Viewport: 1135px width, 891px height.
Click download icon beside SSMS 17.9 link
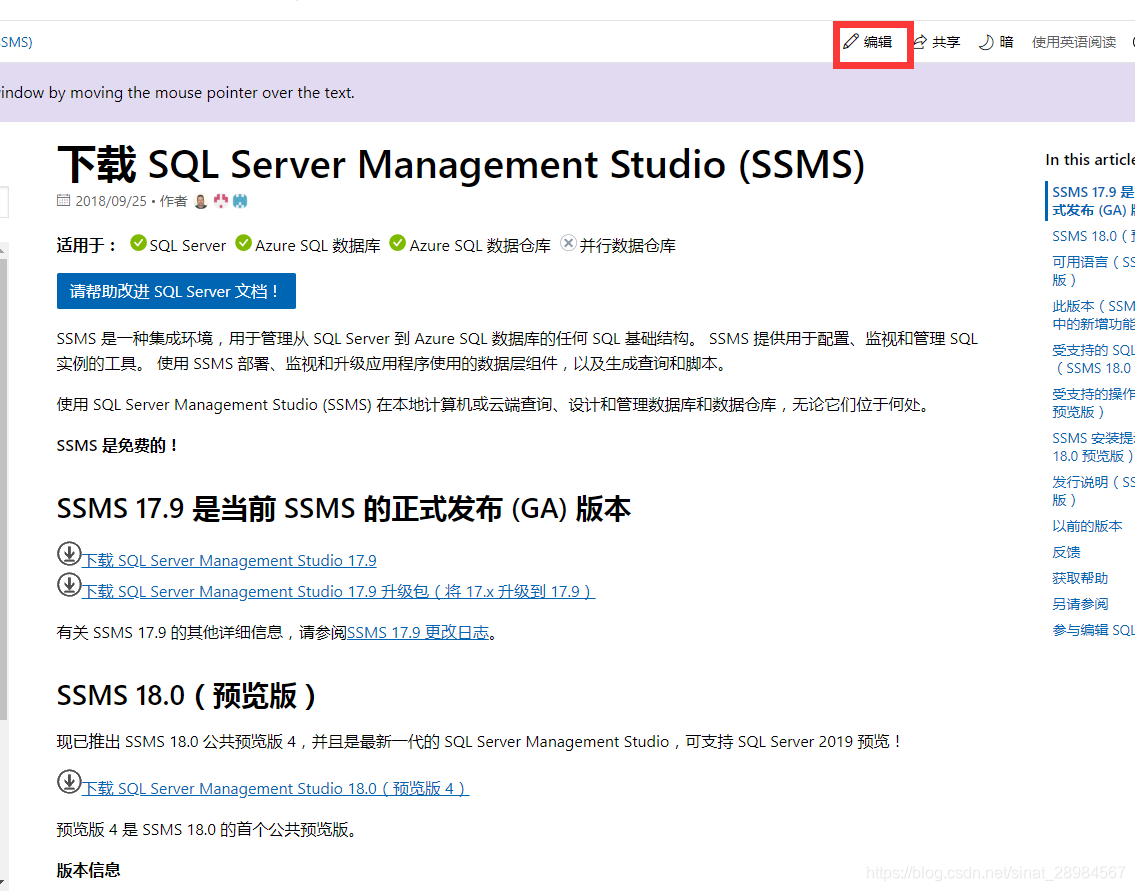point(69,554)
